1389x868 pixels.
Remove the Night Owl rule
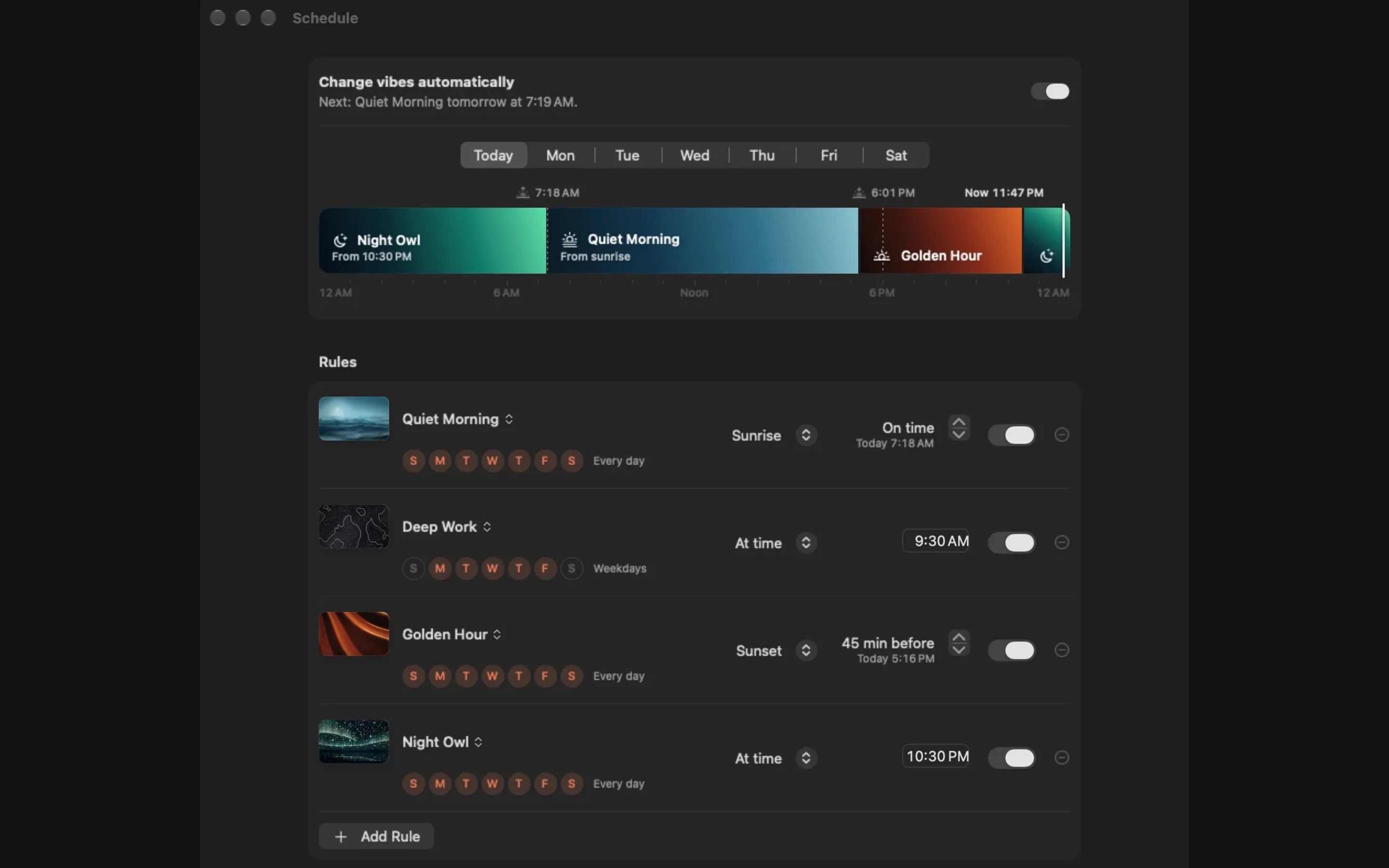click(1061, 758)
